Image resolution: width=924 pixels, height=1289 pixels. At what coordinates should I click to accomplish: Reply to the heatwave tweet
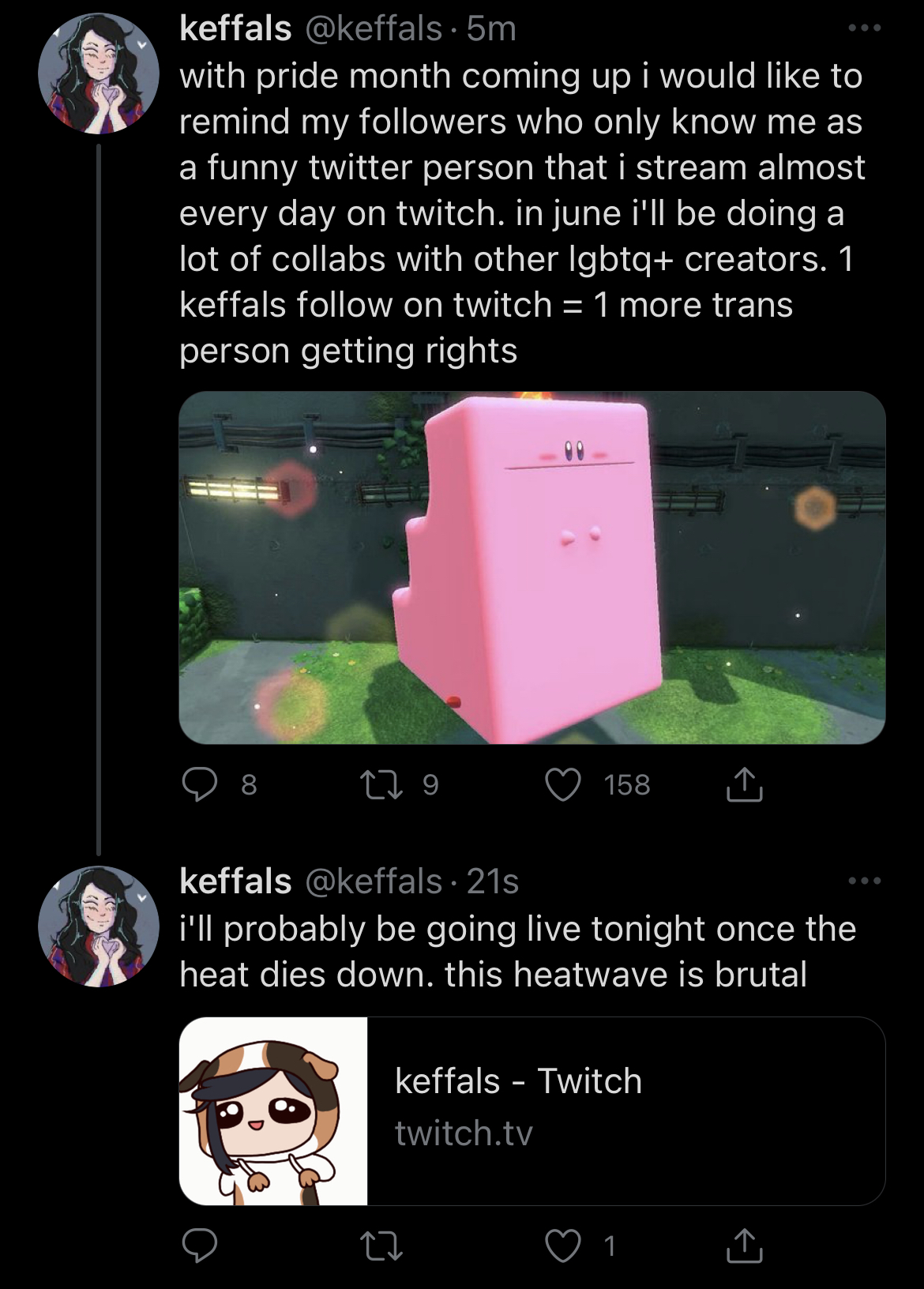coord(201,1246)
